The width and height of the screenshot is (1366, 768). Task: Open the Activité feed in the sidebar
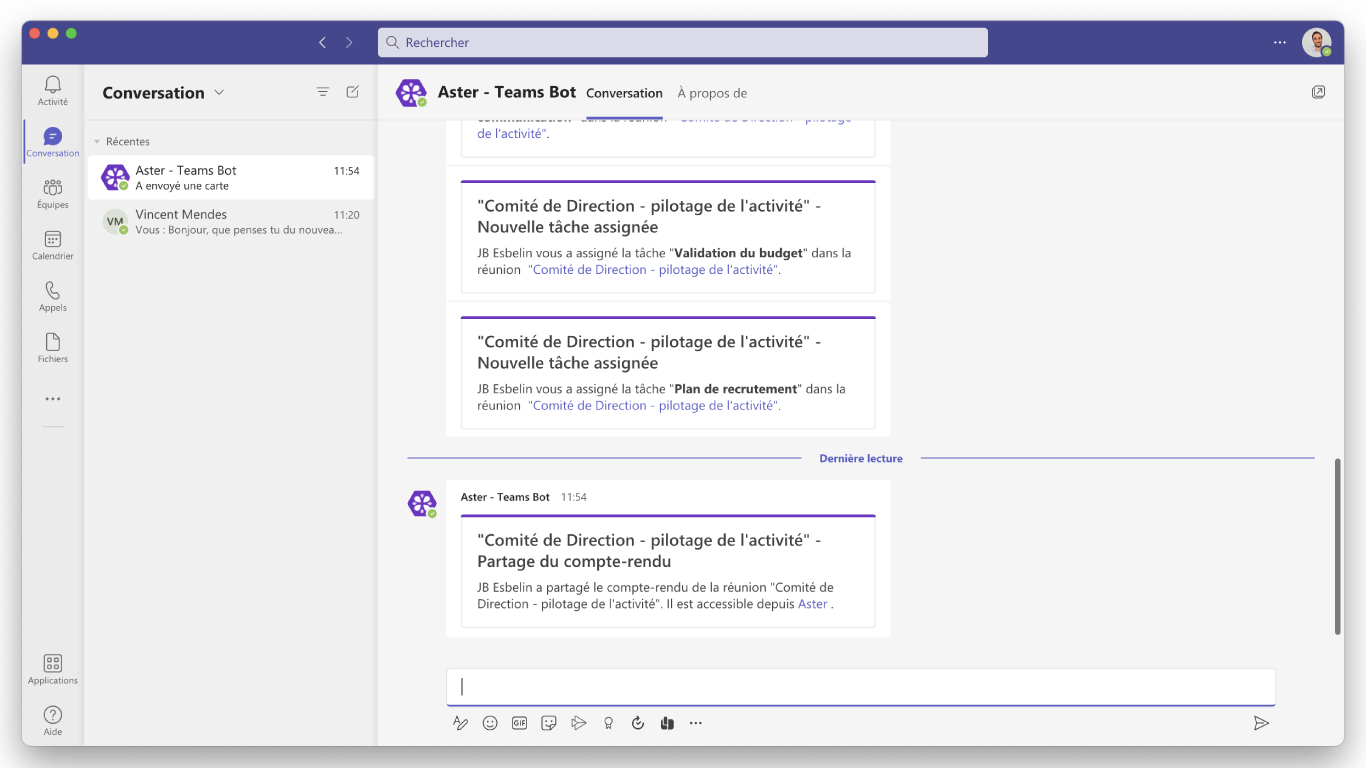pyautogui.click(x=53, y=90)
